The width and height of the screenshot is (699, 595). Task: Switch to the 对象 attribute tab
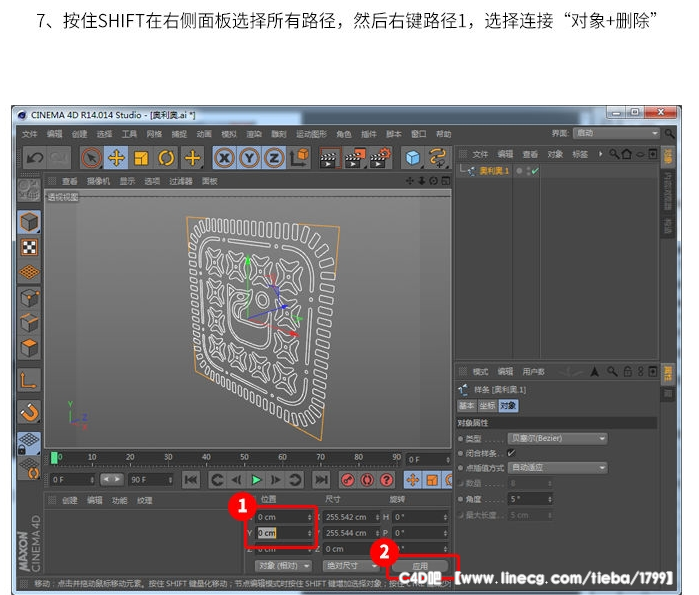(x=508, y=406)
